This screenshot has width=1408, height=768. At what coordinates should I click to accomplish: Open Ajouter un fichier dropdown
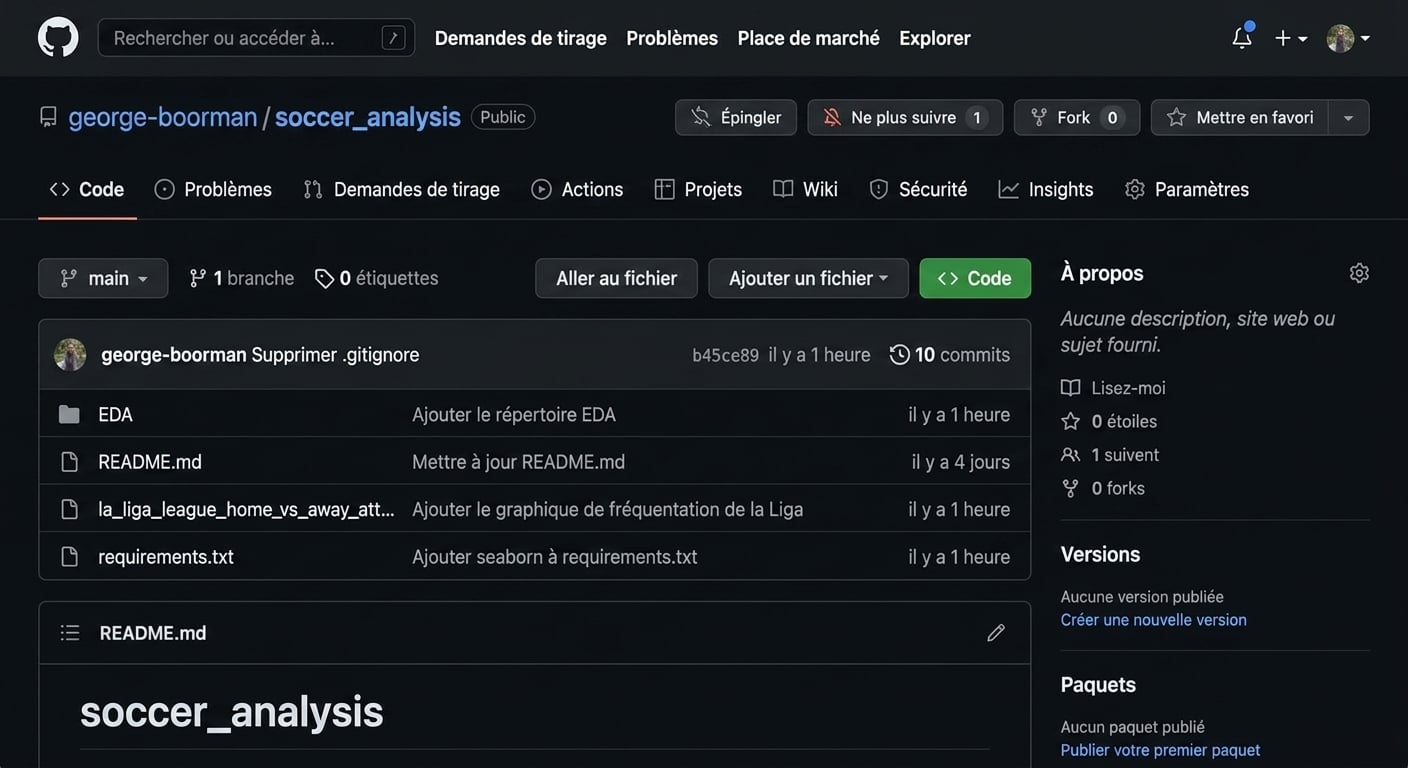(x=808, y=278)
